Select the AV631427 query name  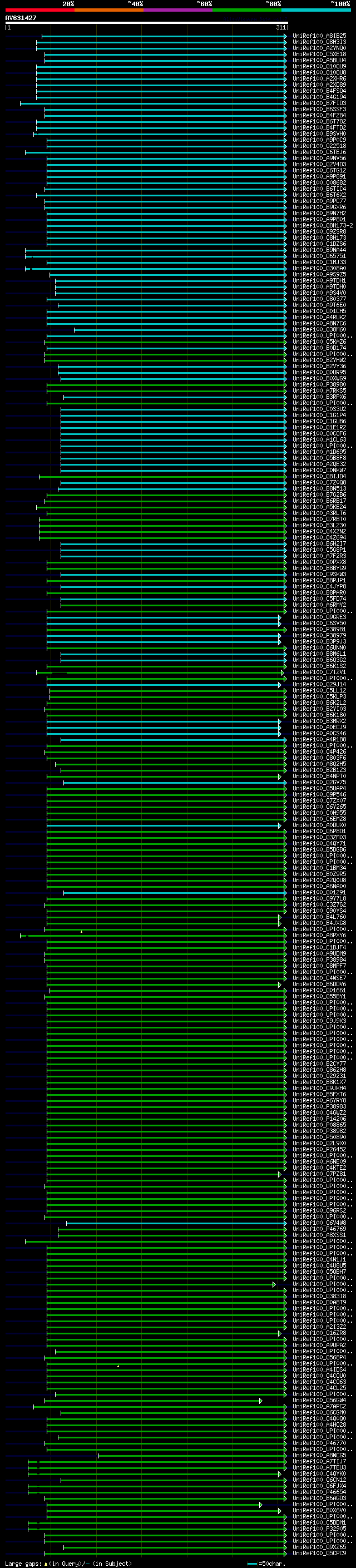coord(21,18)
